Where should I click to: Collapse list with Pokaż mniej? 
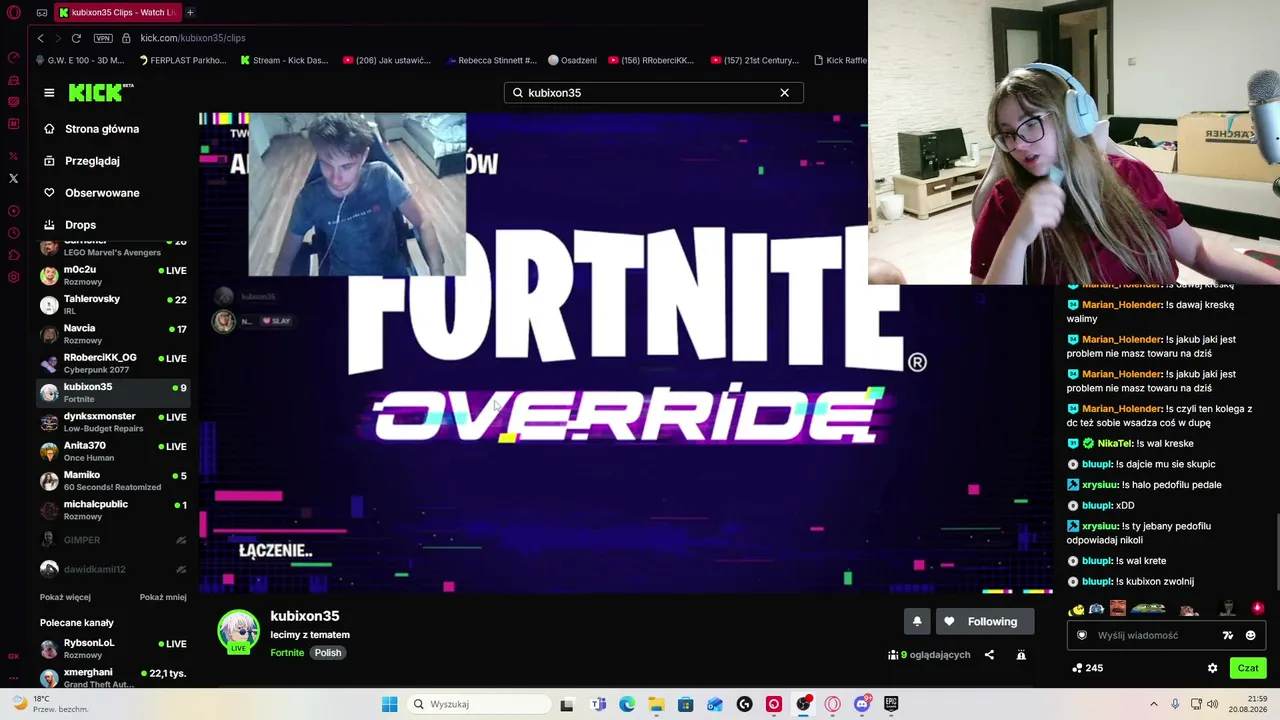[x=163, y=597]
